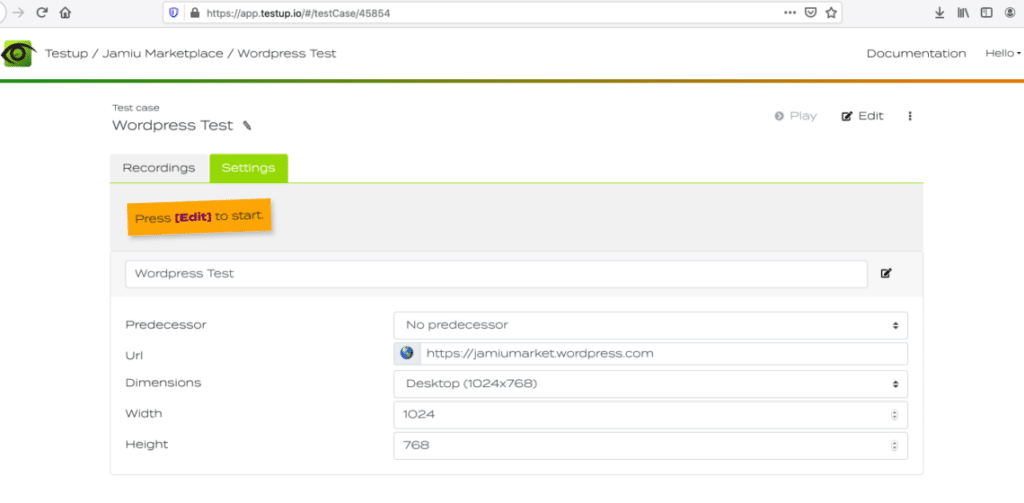The image size is (1024, 503).
Task: Adjust the Height spinner arrows
Action: (895, 446)
